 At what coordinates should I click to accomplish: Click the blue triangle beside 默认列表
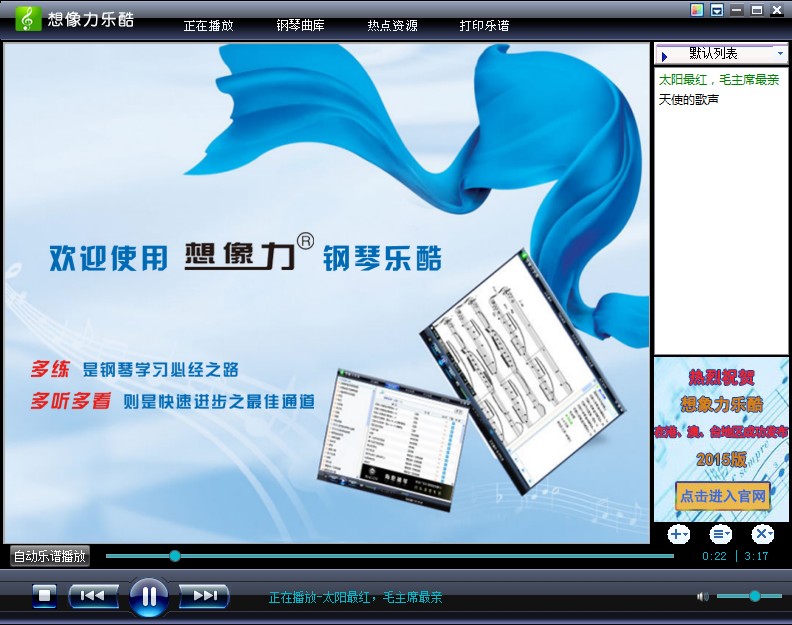pyautogui.click(x=664, y=57)
